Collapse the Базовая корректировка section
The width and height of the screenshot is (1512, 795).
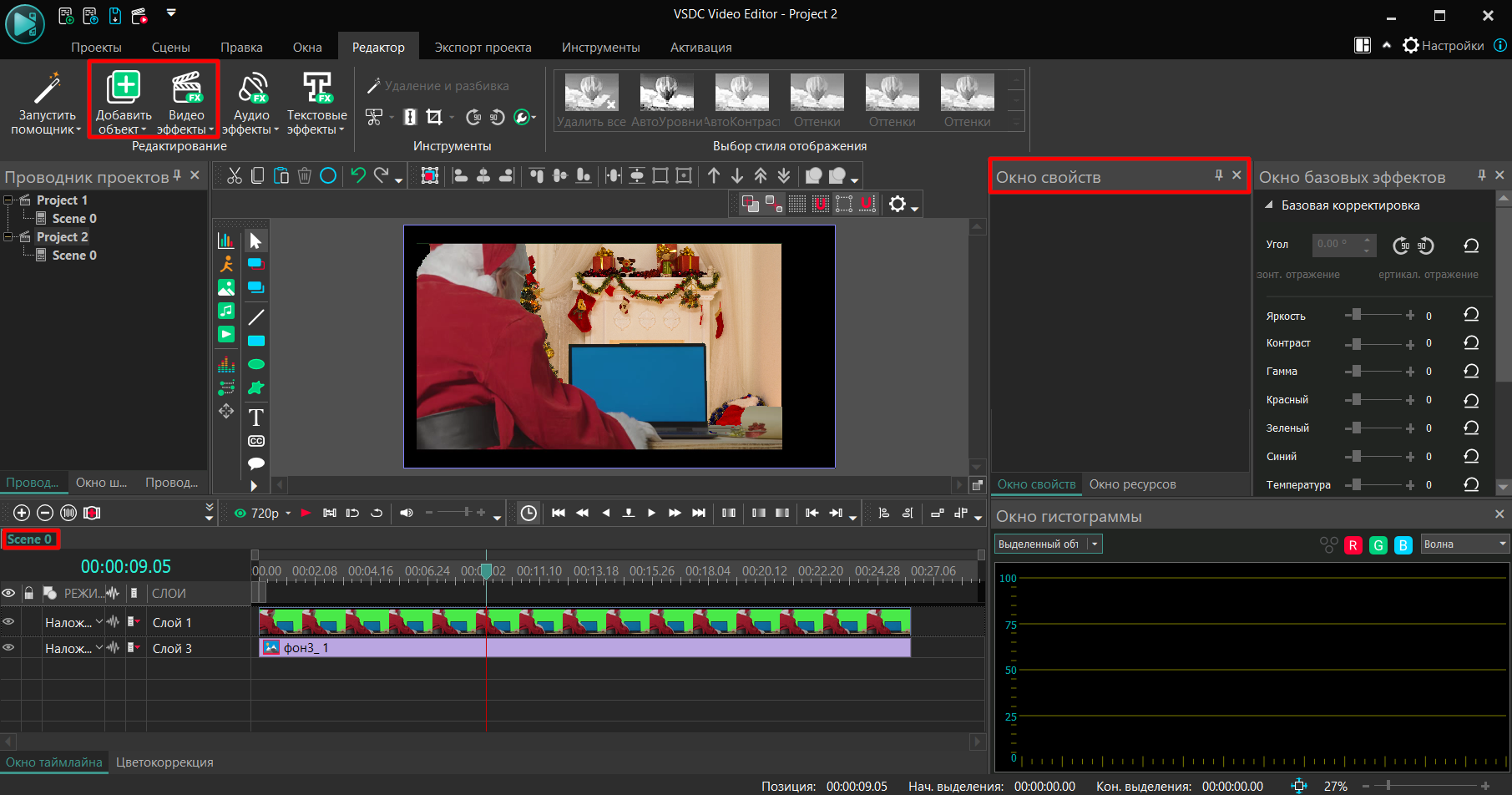(x=1269, y=205)
